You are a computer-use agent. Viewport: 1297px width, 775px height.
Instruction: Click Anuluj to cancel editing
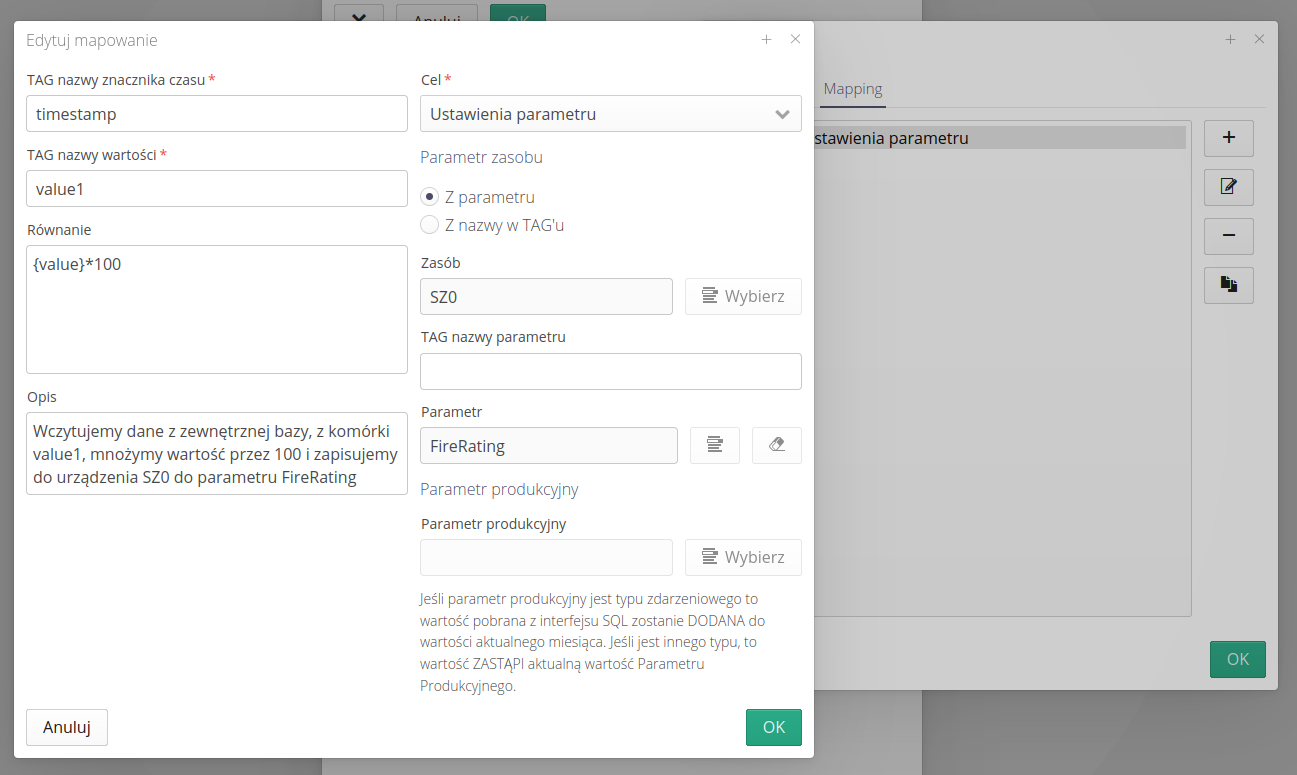67,727
